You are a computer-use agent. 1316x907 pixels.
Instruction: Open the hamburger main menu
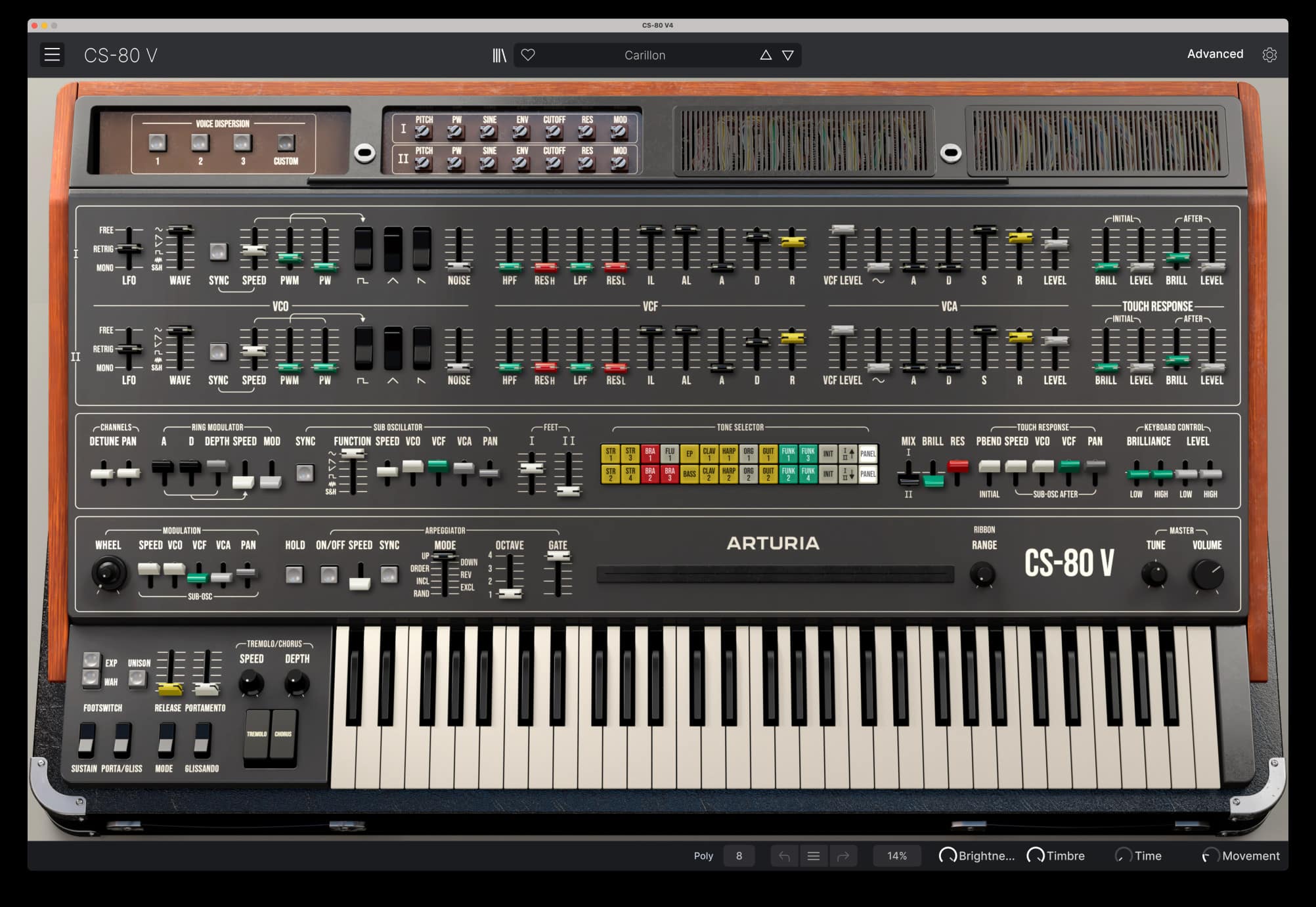tap(52, 55)
